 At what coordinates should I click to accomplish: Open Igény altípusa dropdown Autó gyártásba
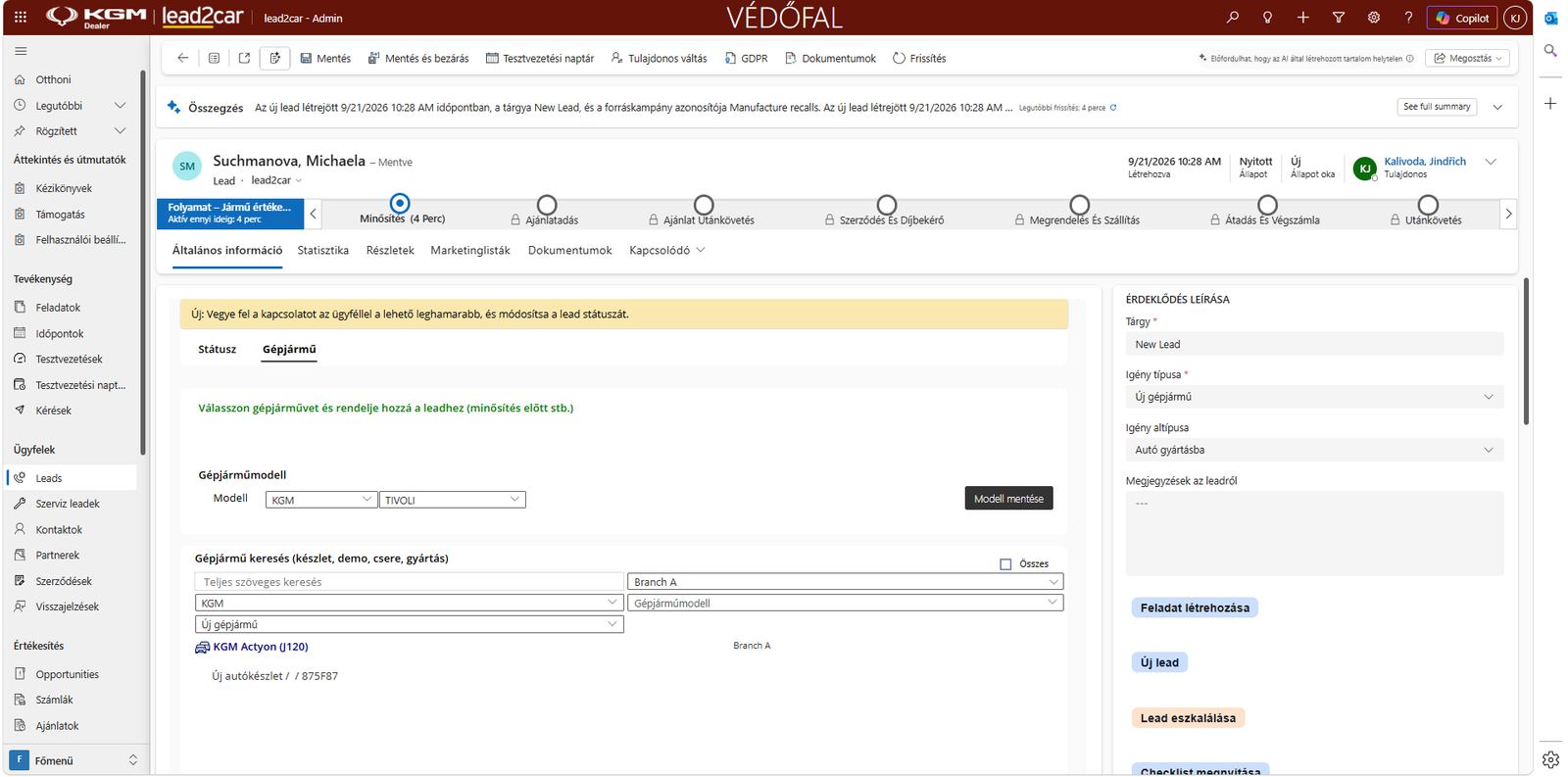(1314, 450)
